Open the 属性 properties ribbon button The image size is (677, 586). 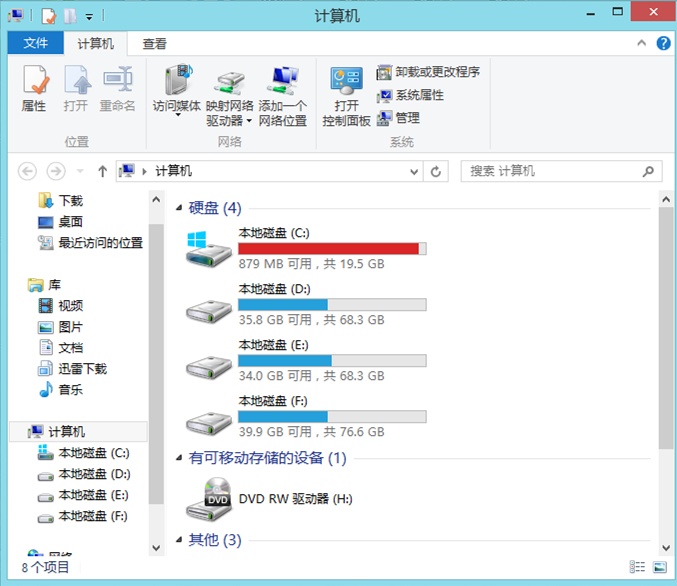click(x=34, y=89)
